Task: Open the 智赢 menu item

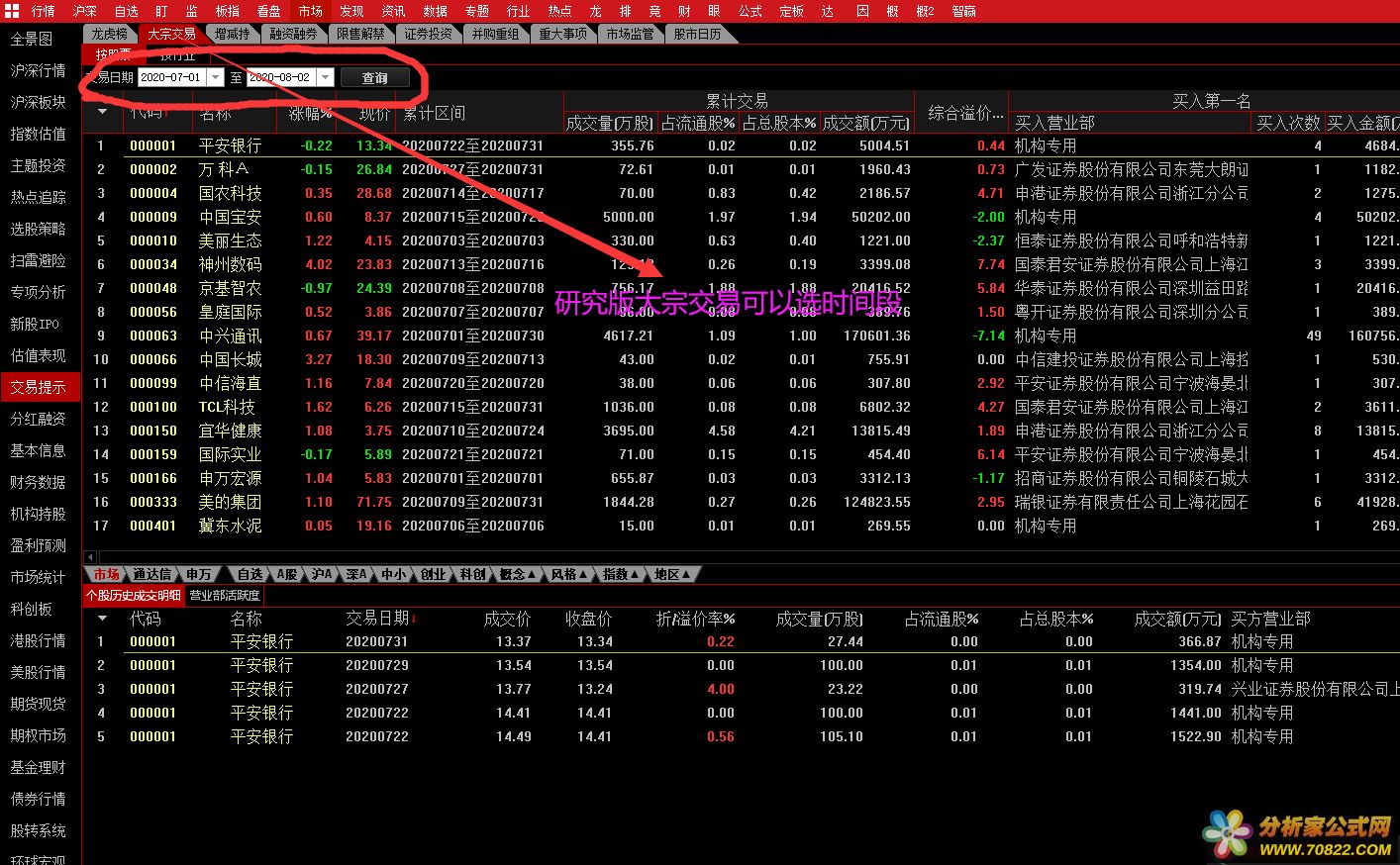Action: pyautogui.click(x=963, y=11)
